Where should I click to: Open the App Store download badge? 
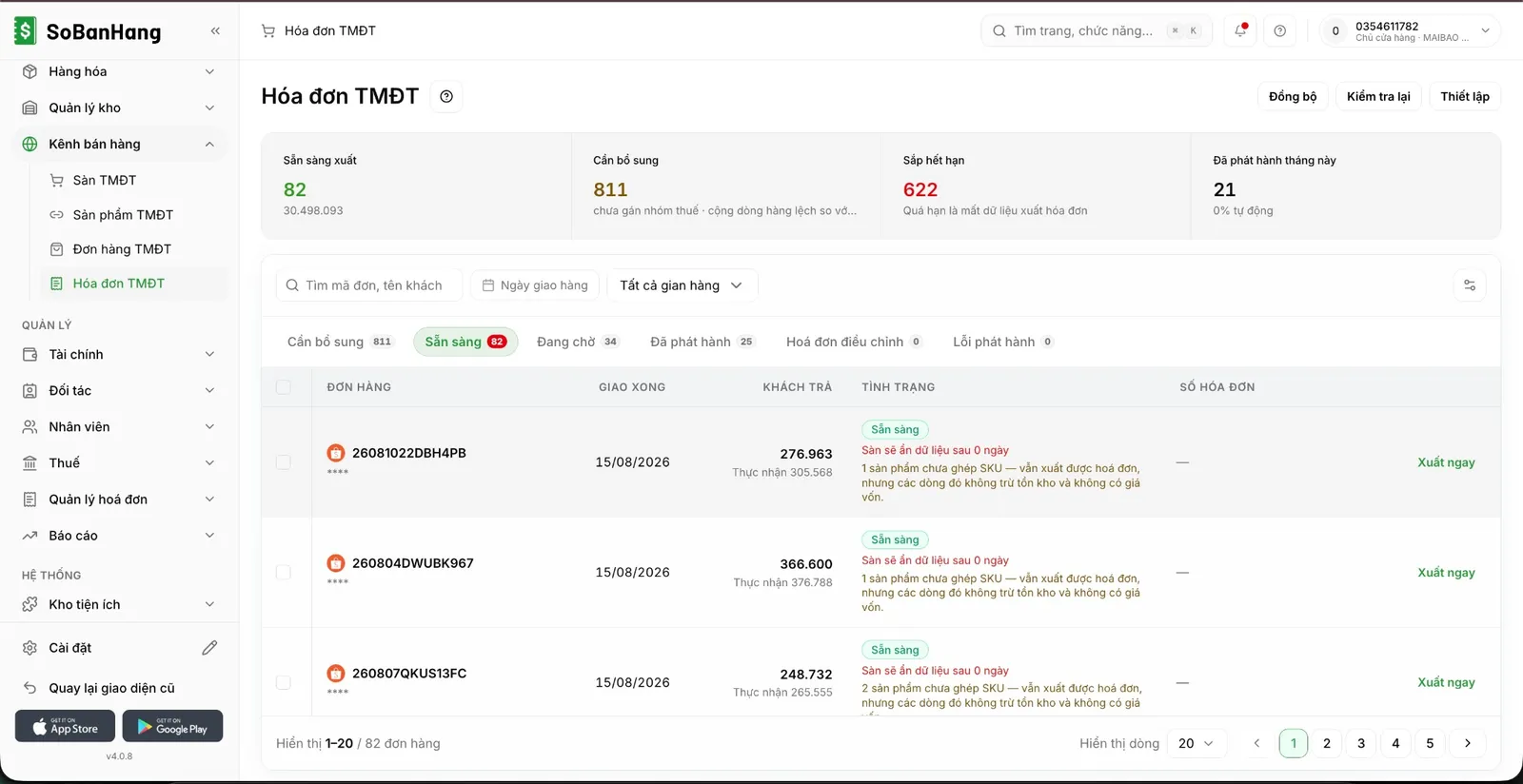tap(65, 726)
